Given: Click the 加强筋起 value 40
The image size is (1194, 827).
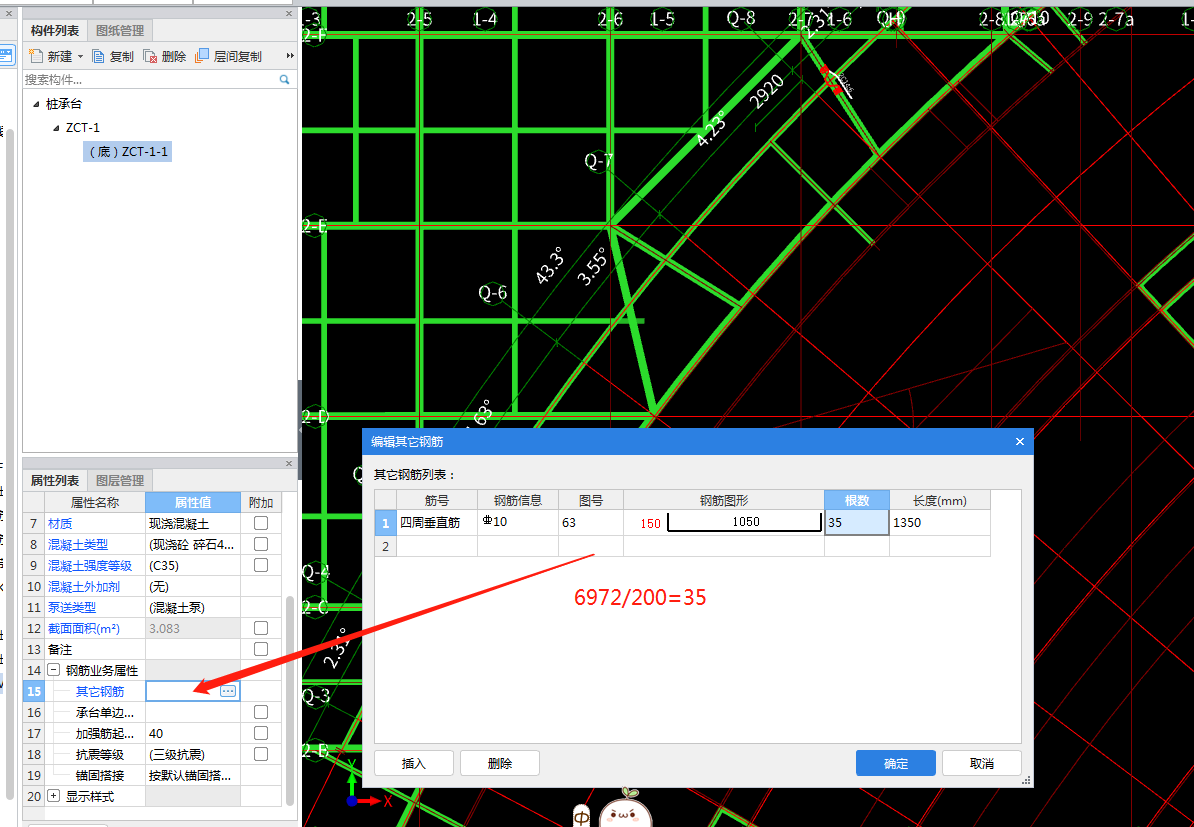Looking at the screenshot, I should [x=193, y=733].
